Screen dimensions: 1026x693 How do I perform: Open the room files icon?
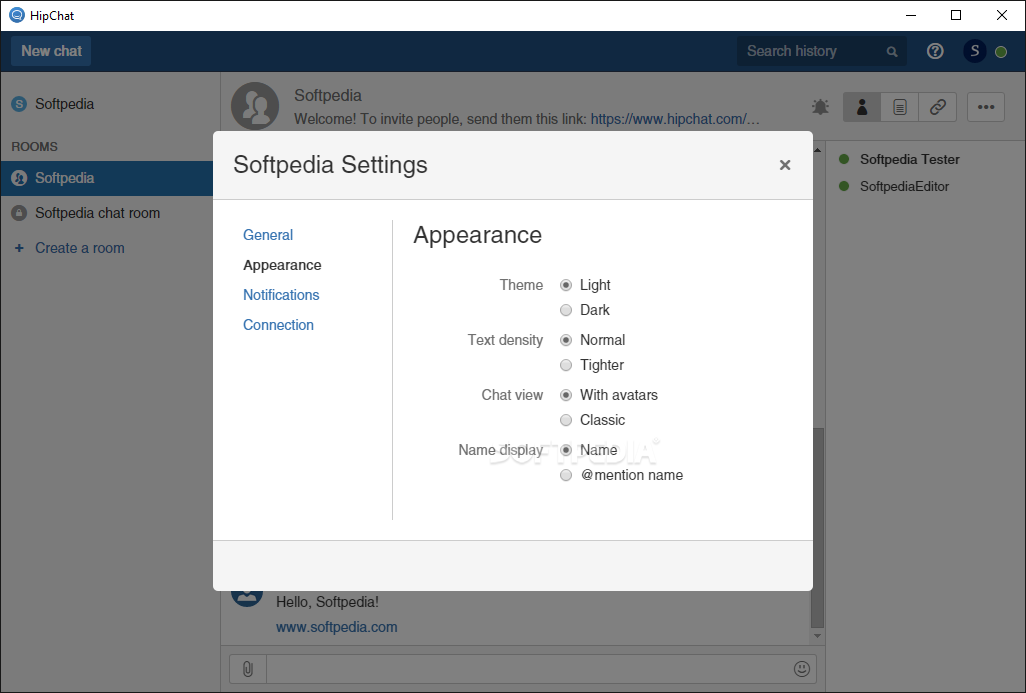[900, 107]
